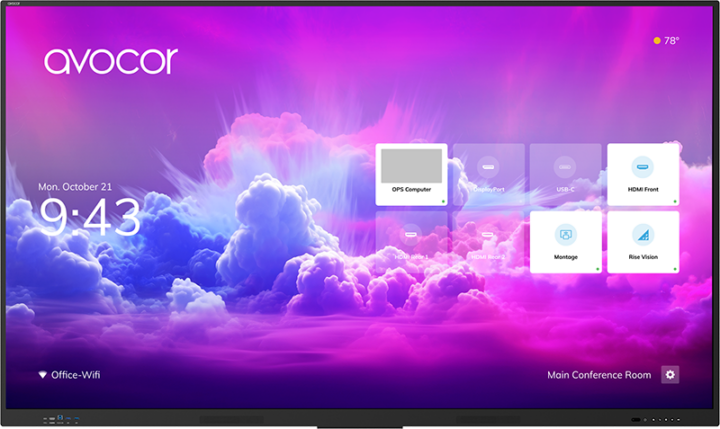Choose the HDMI Rear 2 input

coord(488,242)
